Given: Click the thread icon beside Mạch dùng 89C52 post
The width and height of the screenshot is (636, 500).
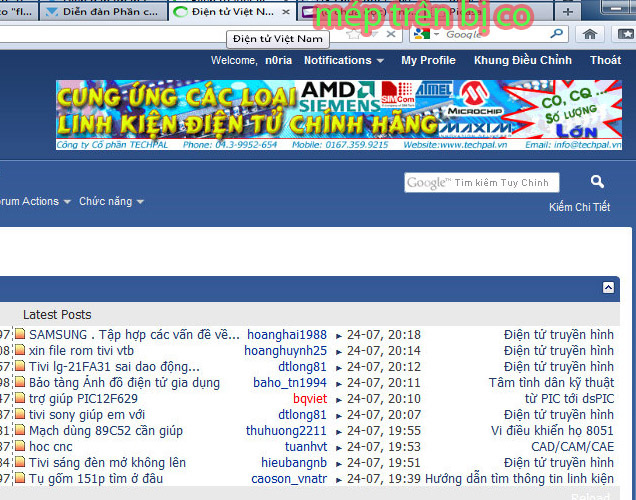Looking at the screenshot, I should (x=20, y=430).
